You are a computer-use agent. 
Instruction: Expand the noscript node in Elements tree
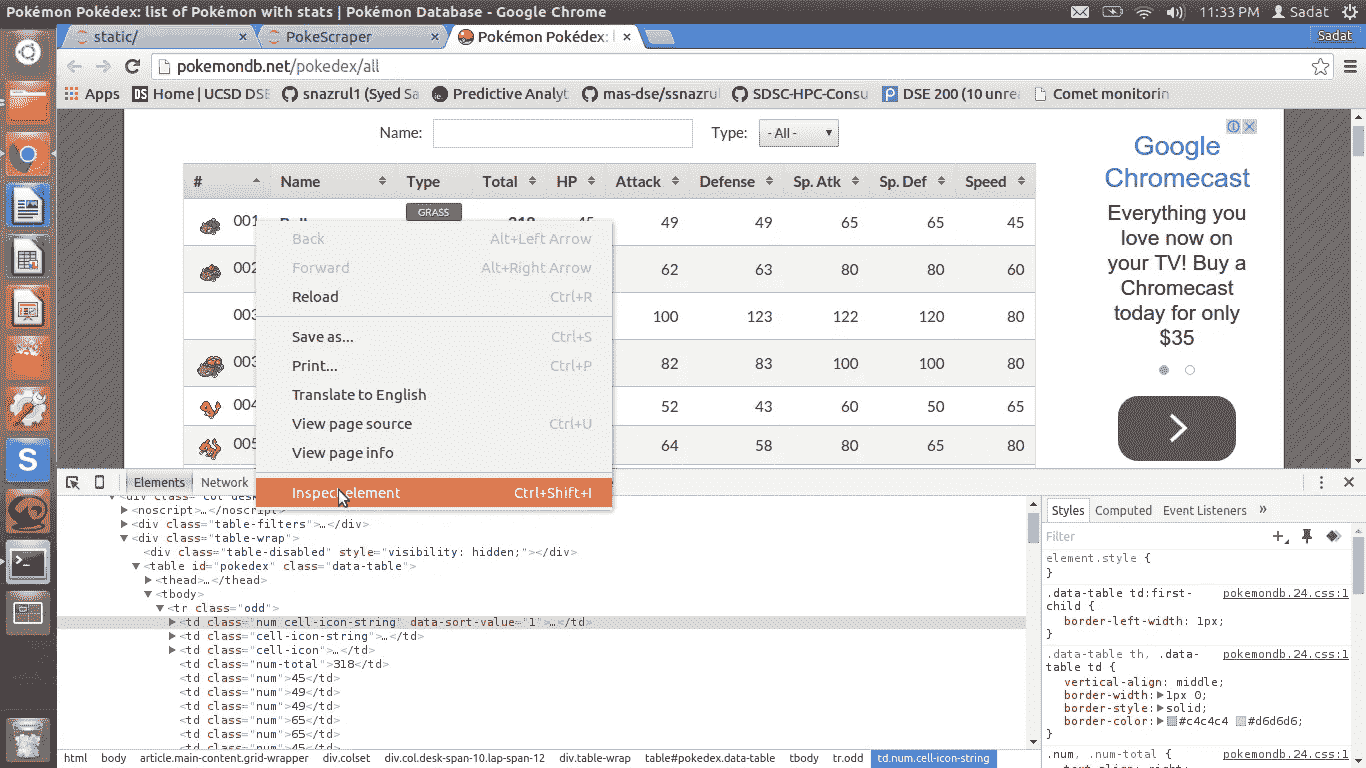[x=124, y=510]
